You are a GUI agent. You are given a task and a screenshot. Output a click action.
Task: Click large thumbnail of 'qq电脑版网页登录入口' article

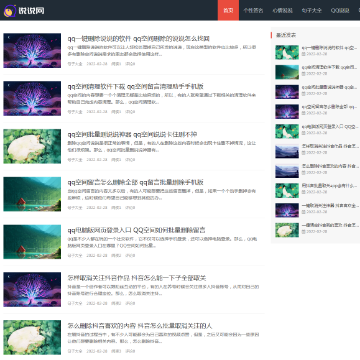coord(32,242)
